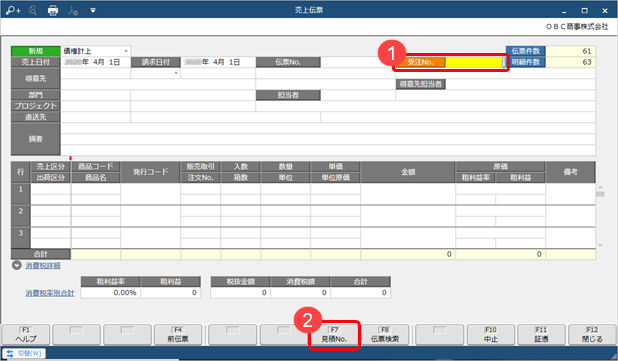Click the zoom-in magnifier icon in the title bar
The image size is (618, 361).
[x=13, y=10]
